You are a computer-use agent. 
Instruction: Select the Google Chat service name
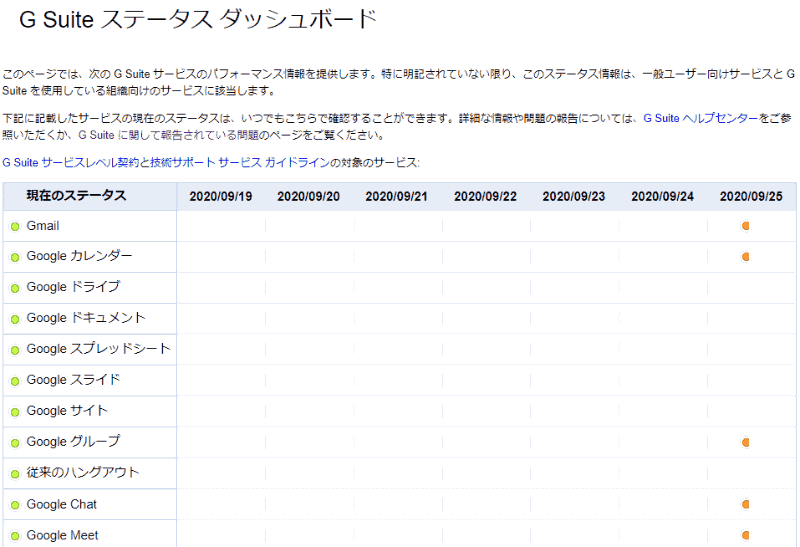(62, 504)
